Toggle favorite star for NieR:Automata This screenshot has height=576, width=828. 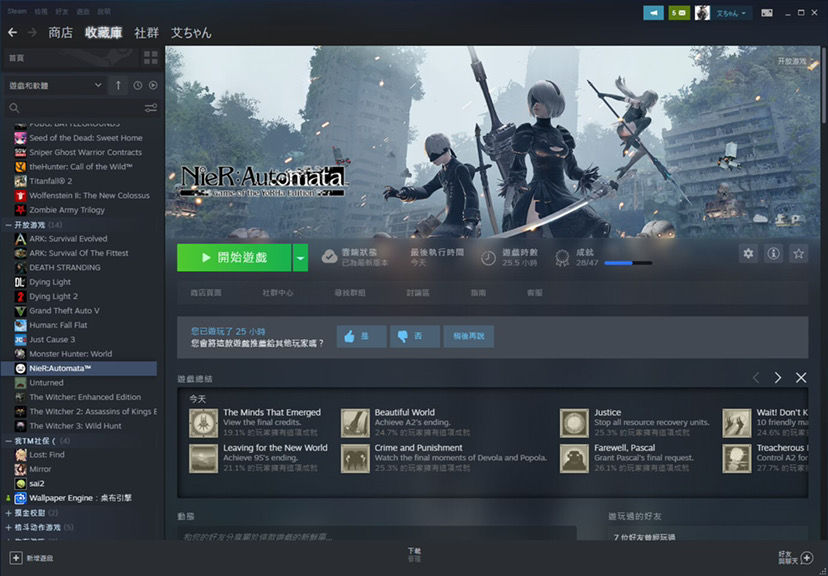798,254
